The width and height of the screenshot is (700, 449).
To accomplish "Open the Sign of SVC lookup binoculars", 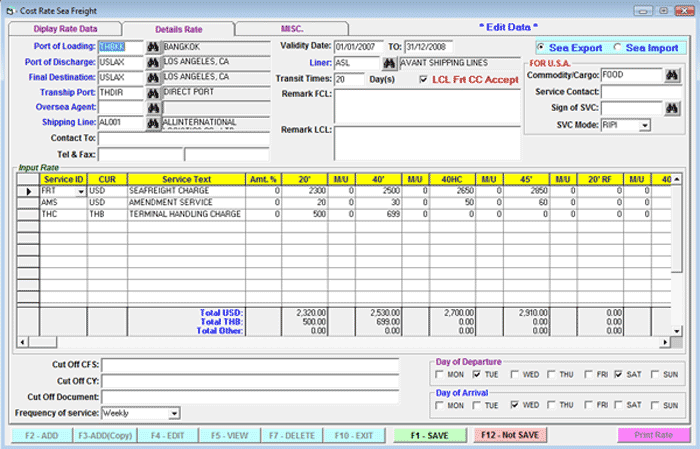I will click(x=672, y=108).
